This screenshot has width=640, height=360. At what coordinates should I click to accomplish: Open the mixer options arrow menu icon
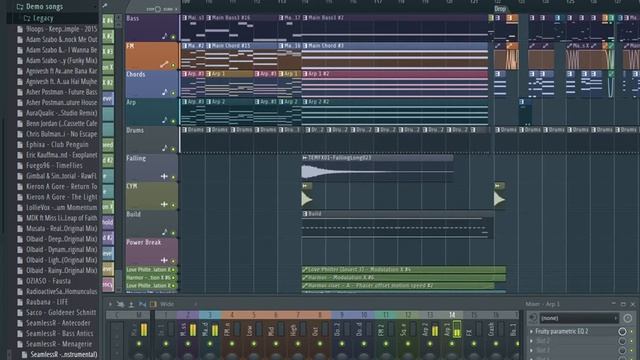[x=110, y=304]
